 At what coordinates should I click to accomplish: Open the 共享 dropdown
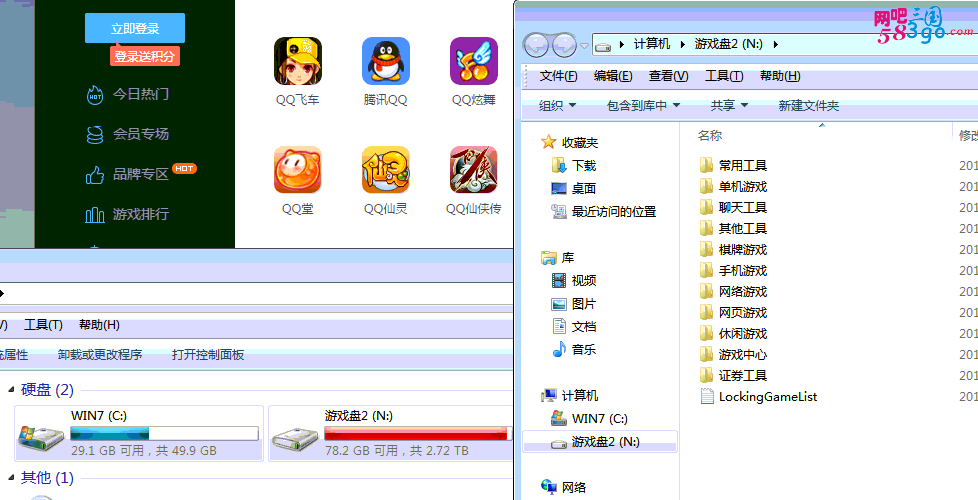729,106
